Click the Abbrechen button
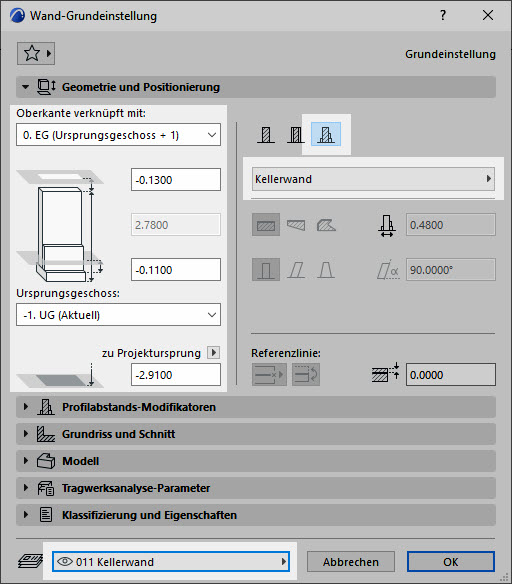 [x=351, y=562]
